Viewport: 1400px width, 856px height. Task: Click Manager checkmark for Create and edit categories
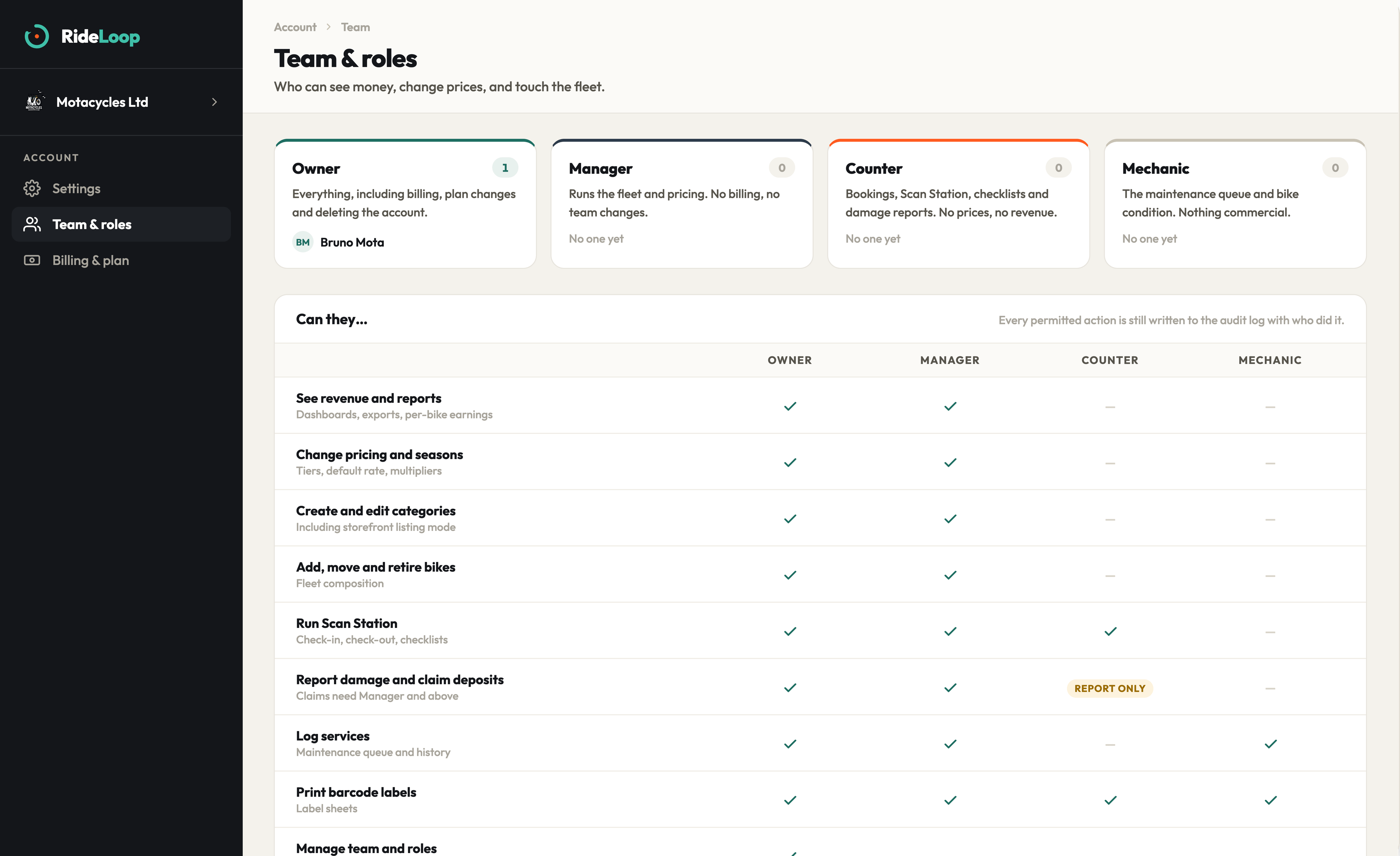click(950, 519)
